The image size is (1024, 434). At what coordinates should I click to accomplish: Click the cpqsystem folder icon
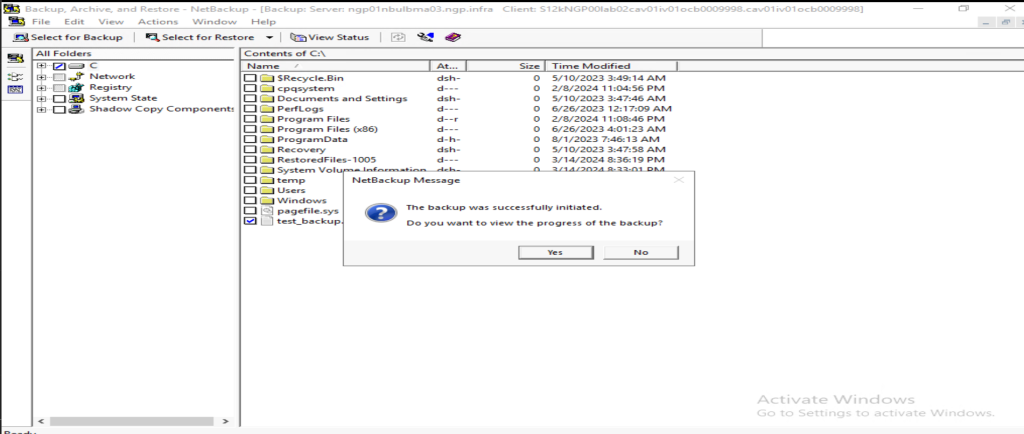point(266,89)
